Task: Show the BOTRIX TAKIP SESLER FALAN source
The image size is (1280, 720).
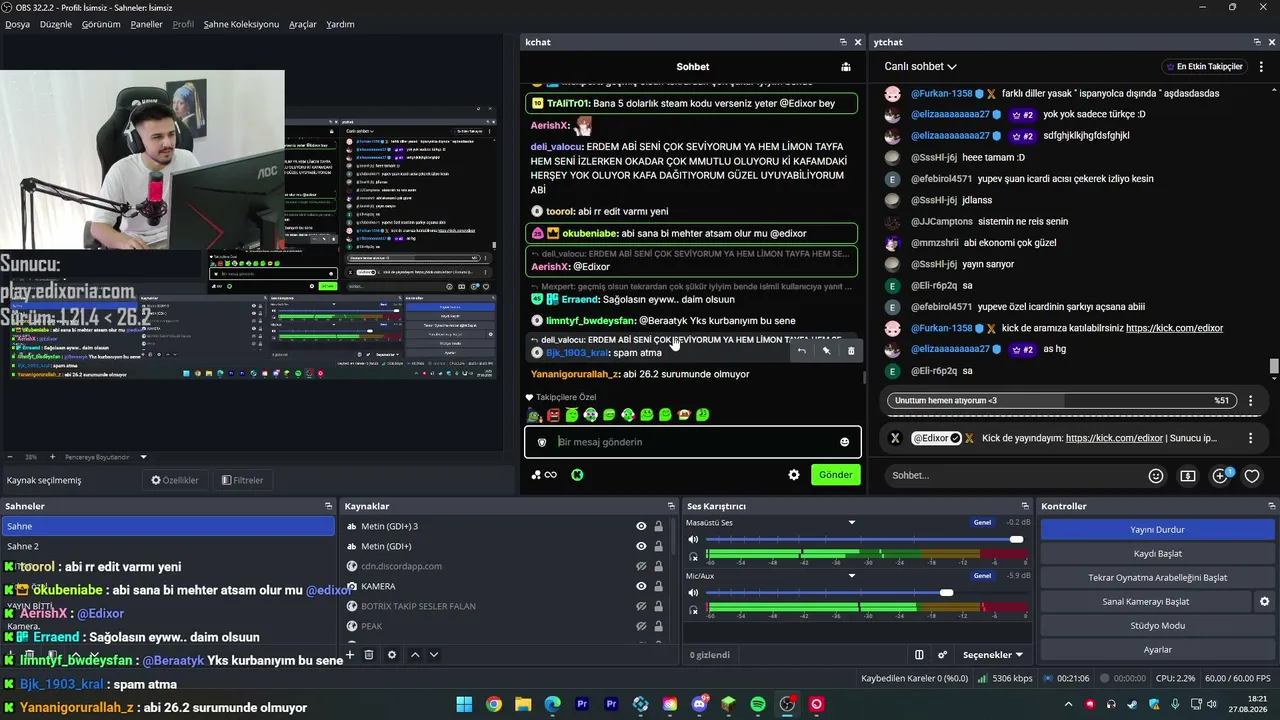Action: [641, 606]
